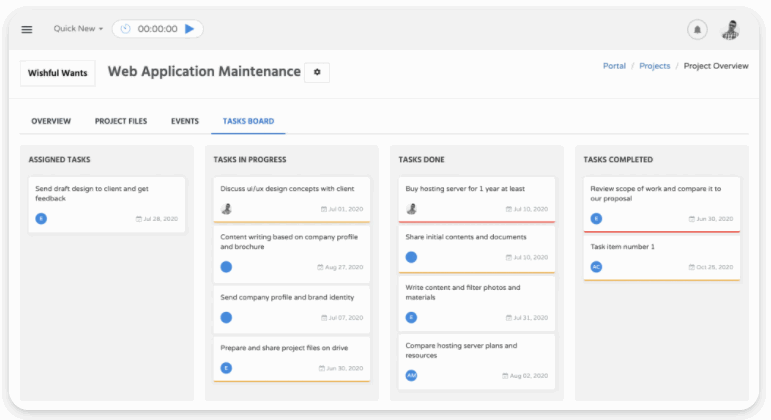Screen dimensions: 771x420
Task: Click the In Progress Jun 30, 2020 date
Action: 341,368
